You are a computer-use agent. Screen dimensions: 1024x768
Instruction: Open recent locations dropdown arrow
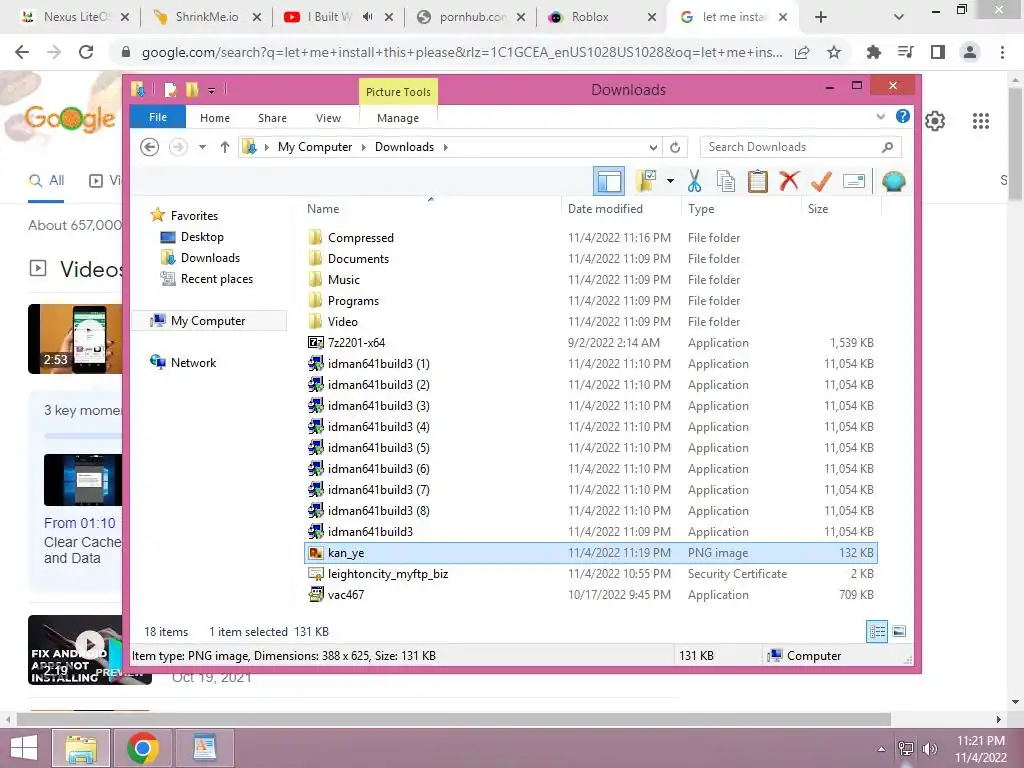(x=202, y=147)
